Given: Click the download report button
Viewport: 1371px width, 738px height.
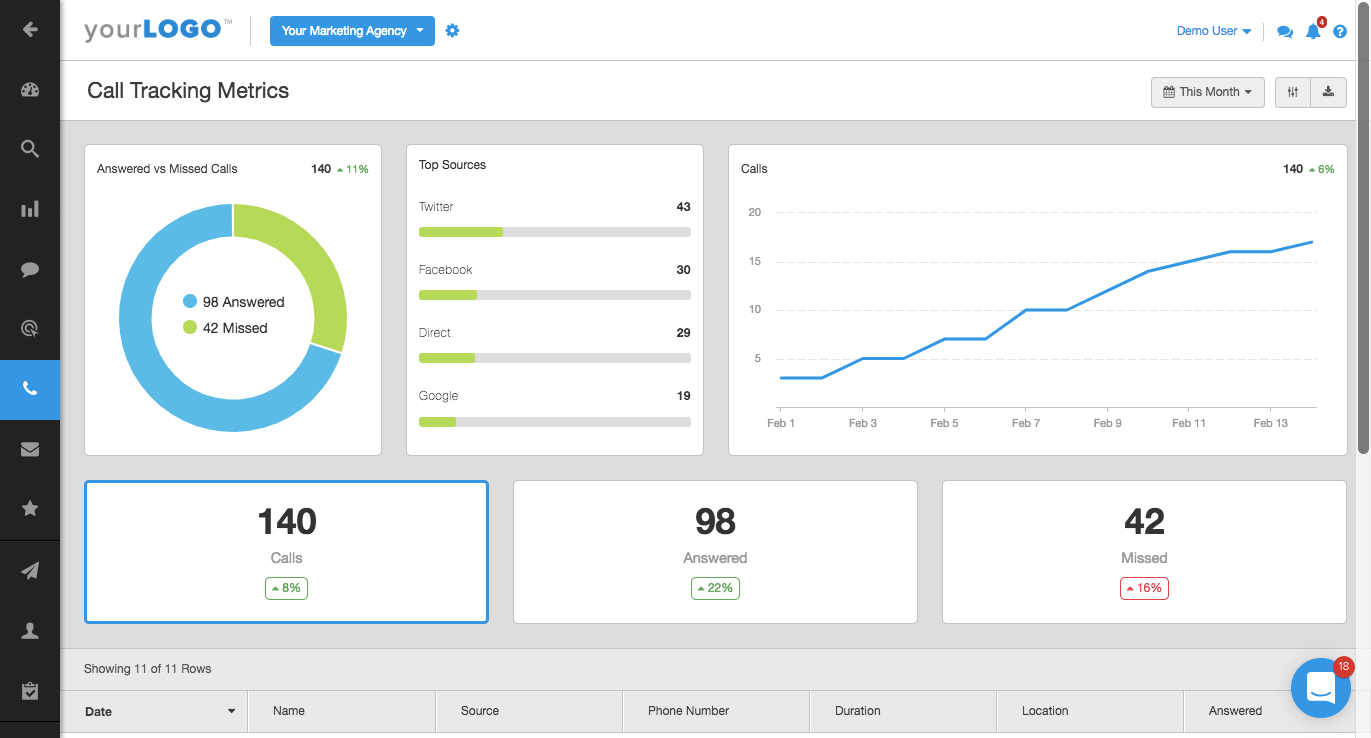Looking at the screenshot, I should click(x=1328, y=92).
